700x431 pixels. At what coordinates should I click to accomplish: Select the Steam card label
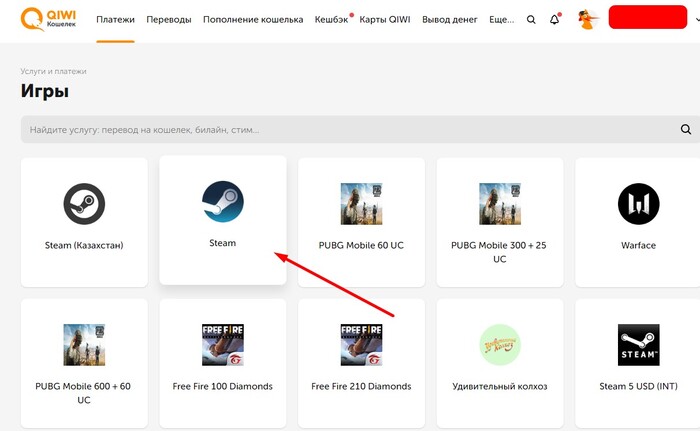click(223, 243)
